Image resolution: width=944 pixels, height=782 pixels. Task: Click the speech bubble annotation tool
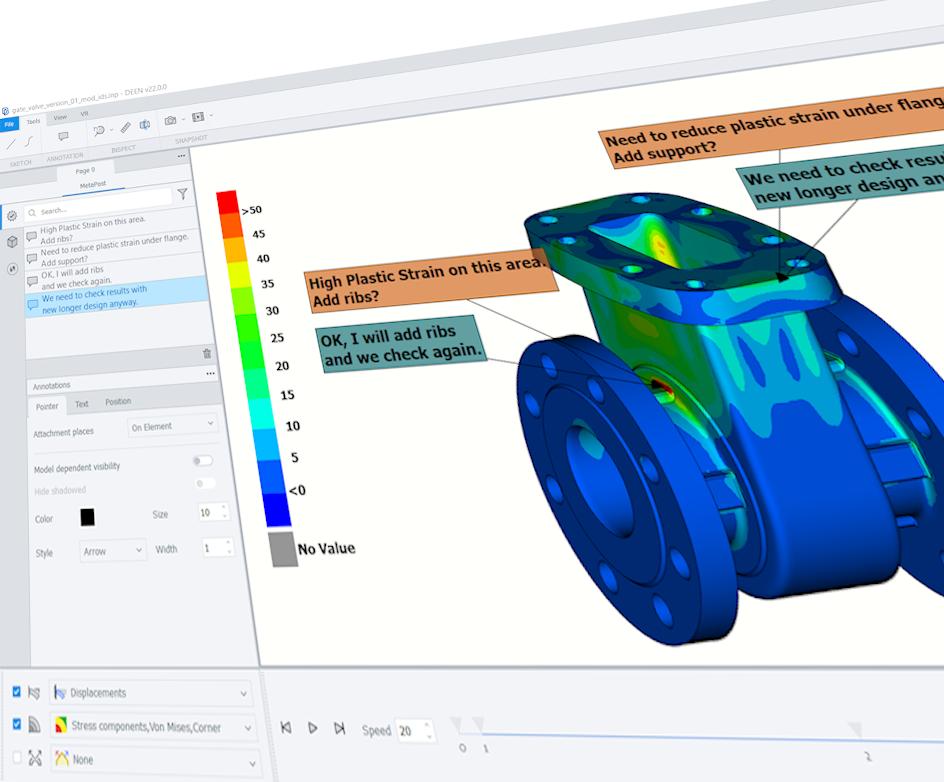[x=63, y=136]
